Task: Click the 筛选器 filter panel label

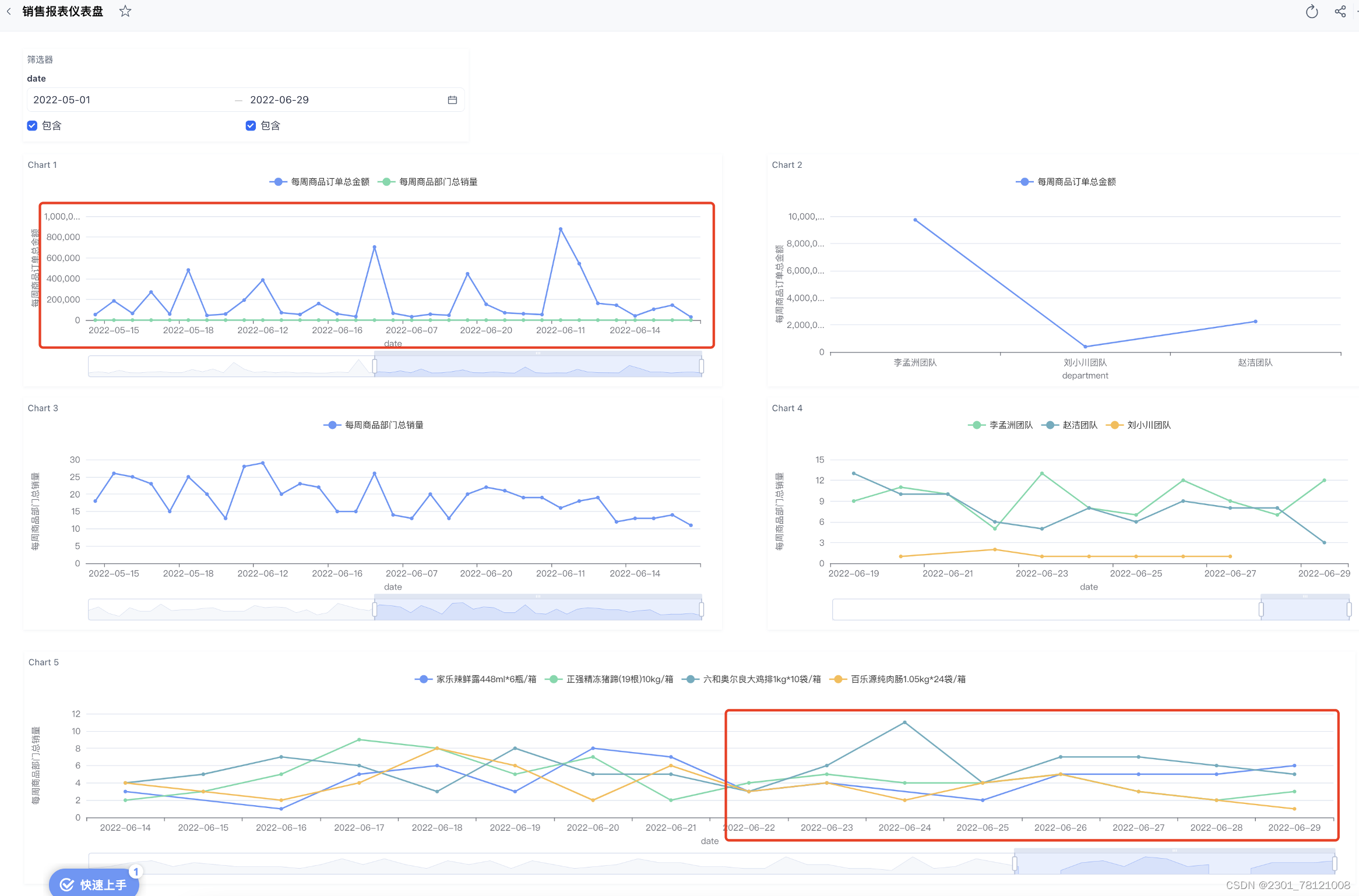Action: (40, 59)
